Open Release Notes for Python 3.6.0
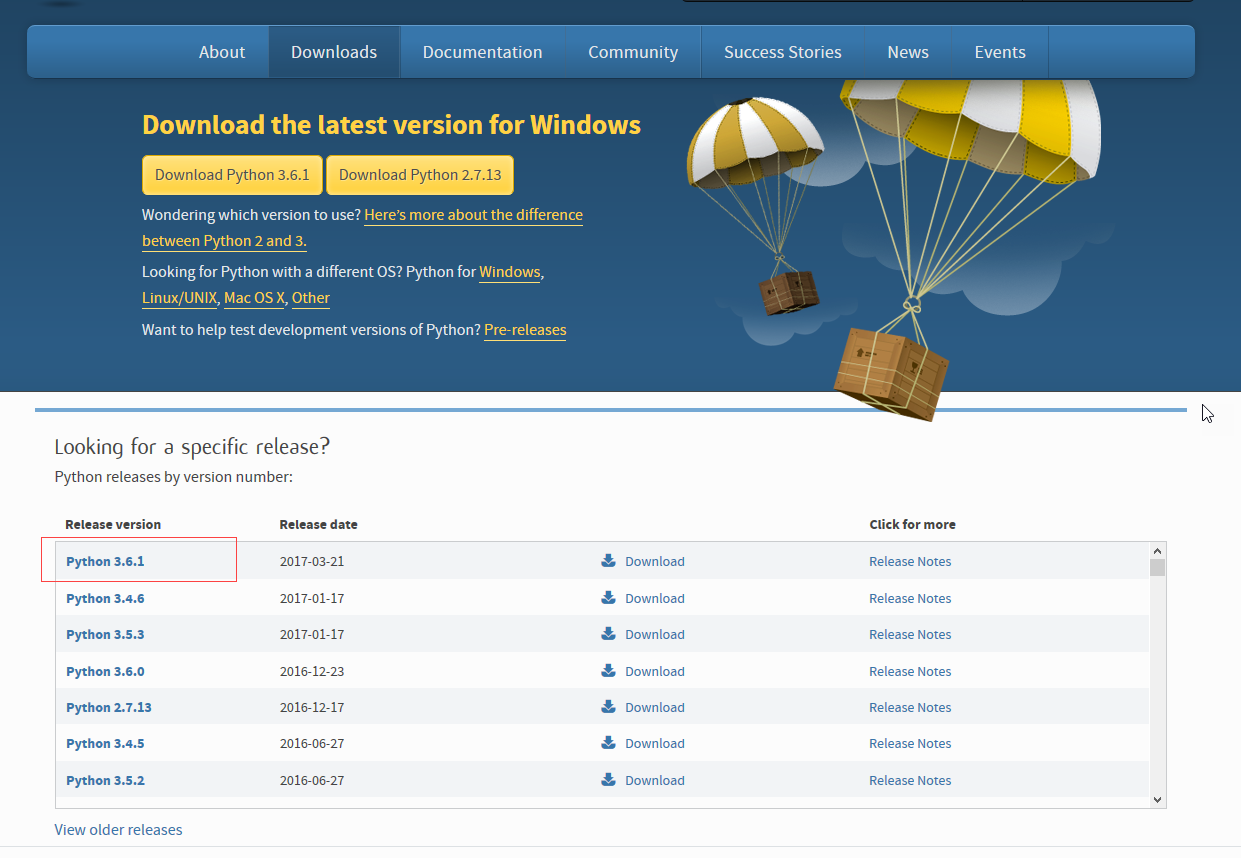 [x=910, y=671]
